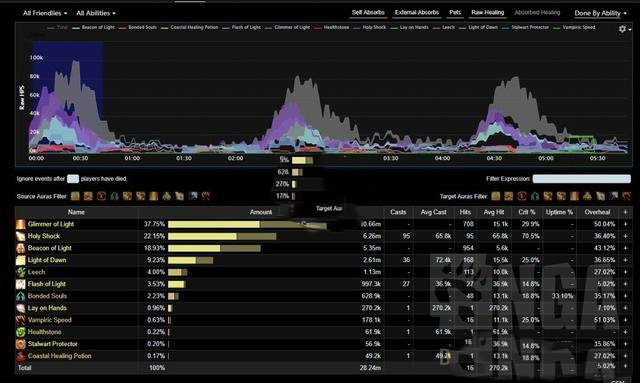
Task: Toggle the Holy Shock series in the chart legend
Action: pos(370,27)
